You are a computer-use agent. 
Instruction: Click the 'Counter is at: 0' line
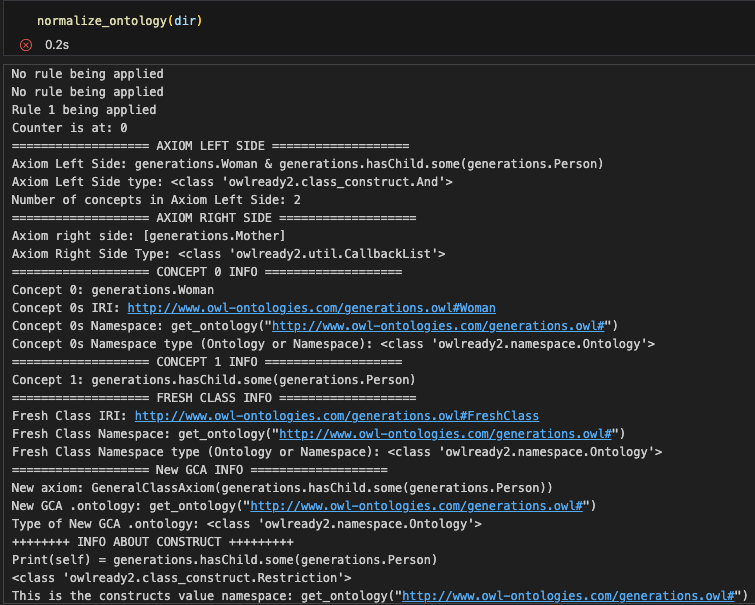70,128
